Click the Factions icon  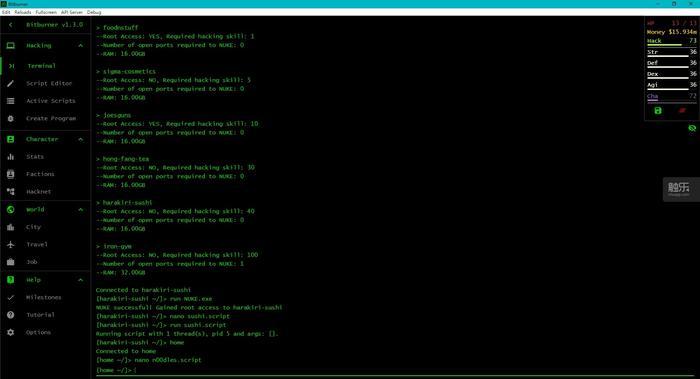[x=11, y=174]
